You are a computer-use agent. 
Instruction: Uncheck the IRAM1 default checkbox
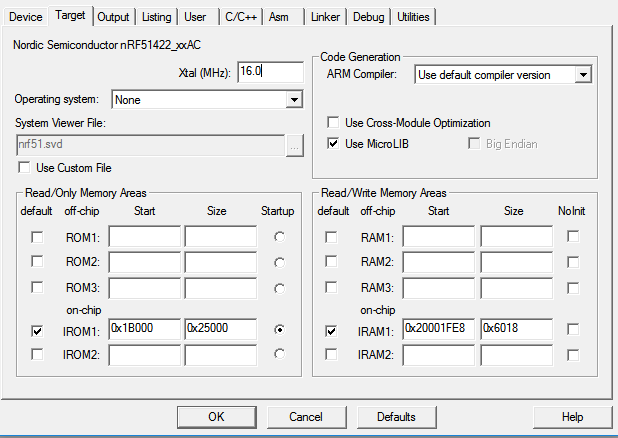click(331, 331)
